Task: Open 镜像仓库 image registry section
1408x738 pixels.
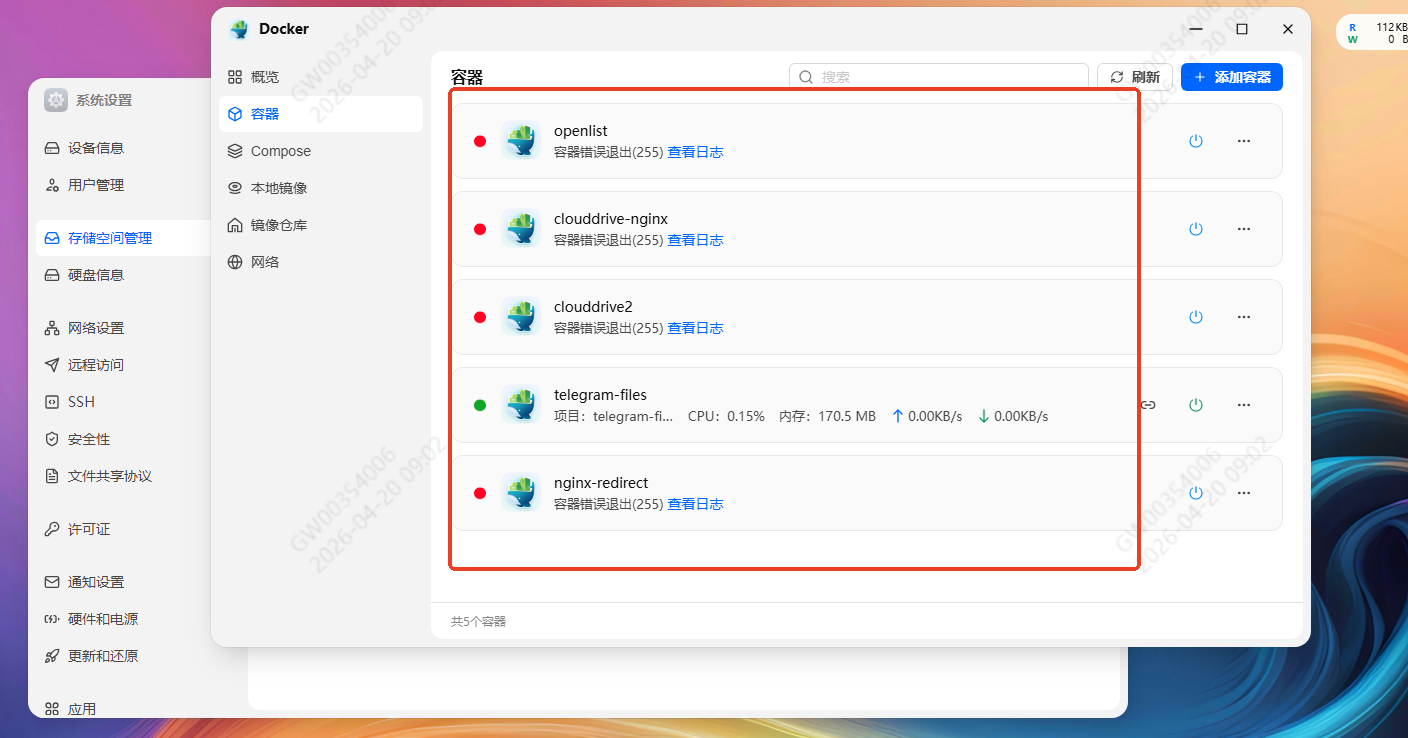Action: 321,225
